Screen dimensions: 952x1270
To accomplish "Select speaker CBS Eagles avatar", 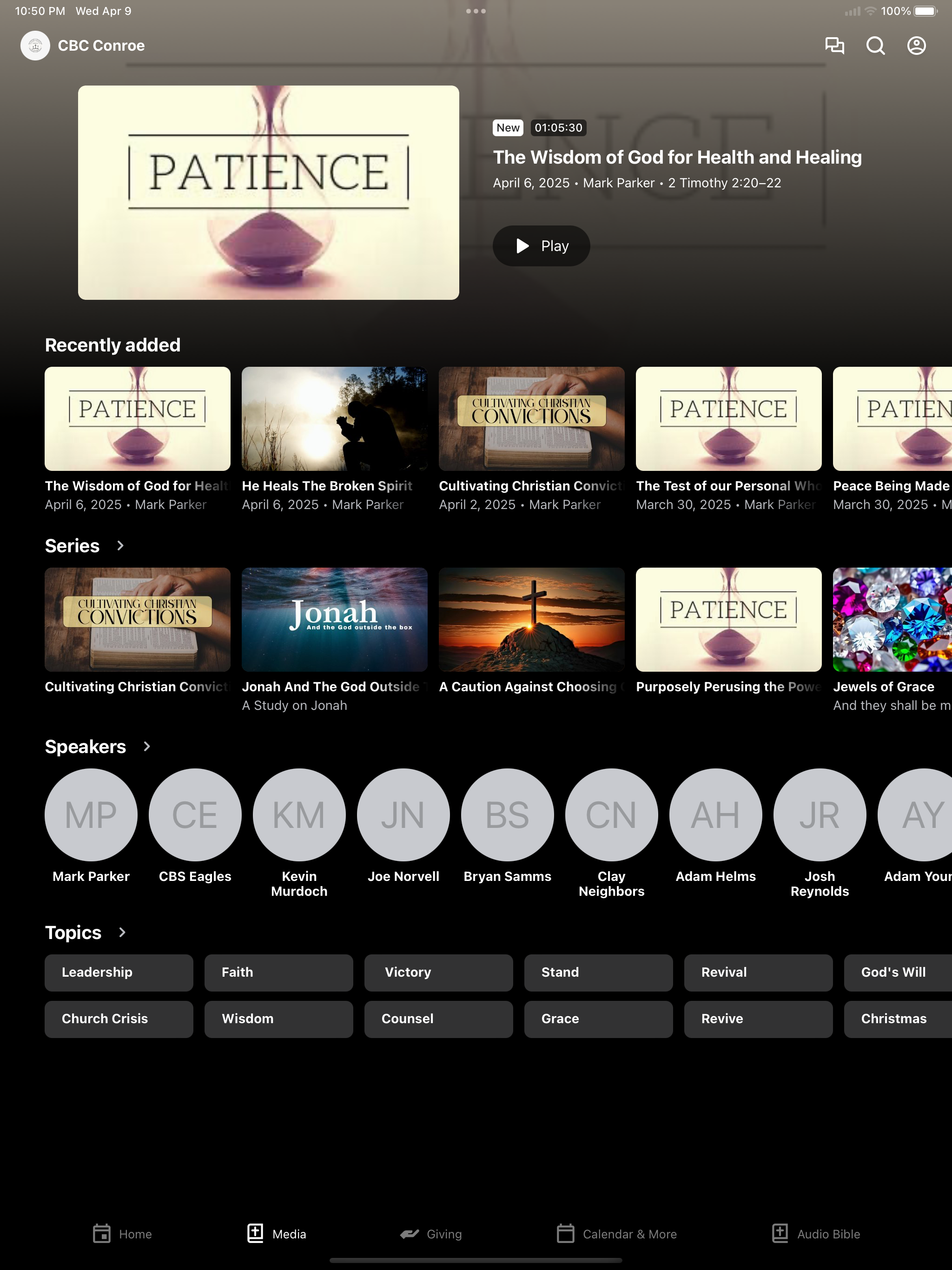I will click(x=195, y=815).
